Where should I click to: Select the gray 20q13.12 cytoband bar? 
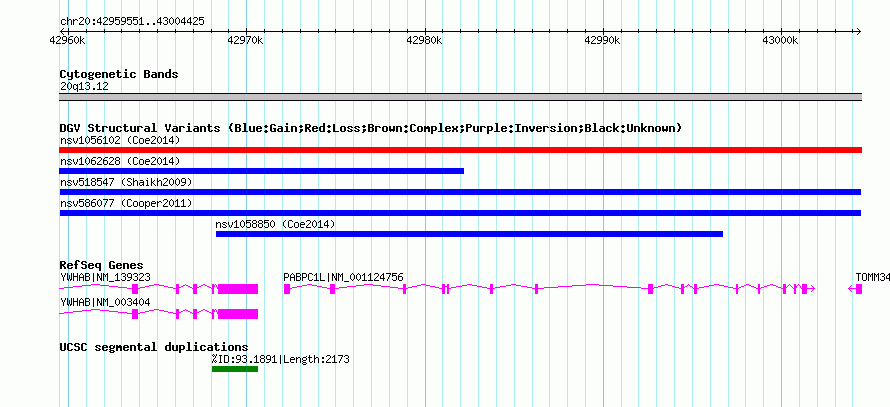point(460,97)
